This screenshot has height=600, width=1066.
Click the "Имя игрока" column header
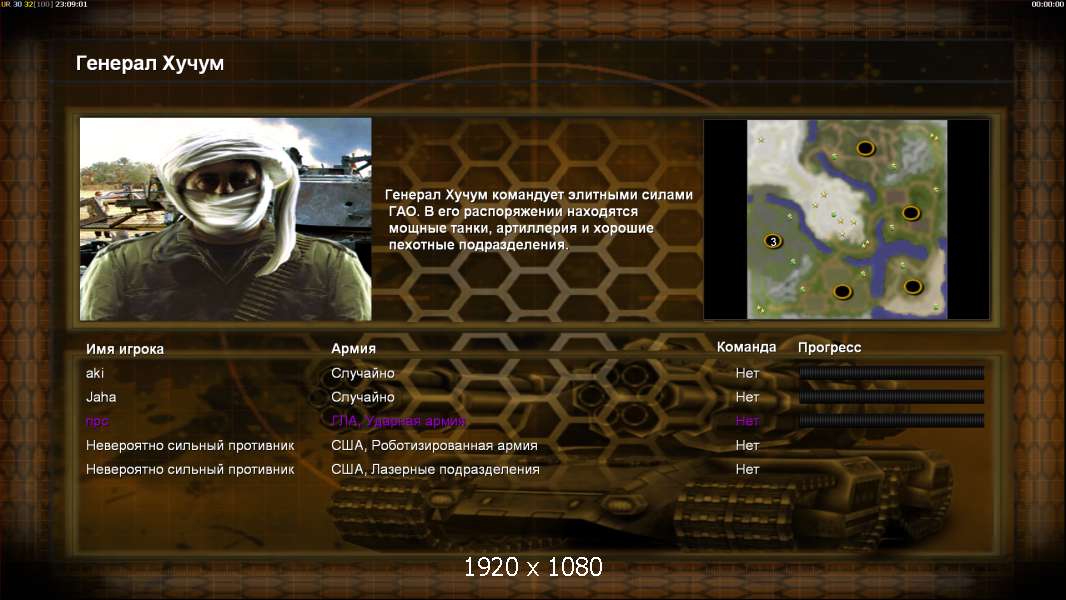click(x=124, y=349)
